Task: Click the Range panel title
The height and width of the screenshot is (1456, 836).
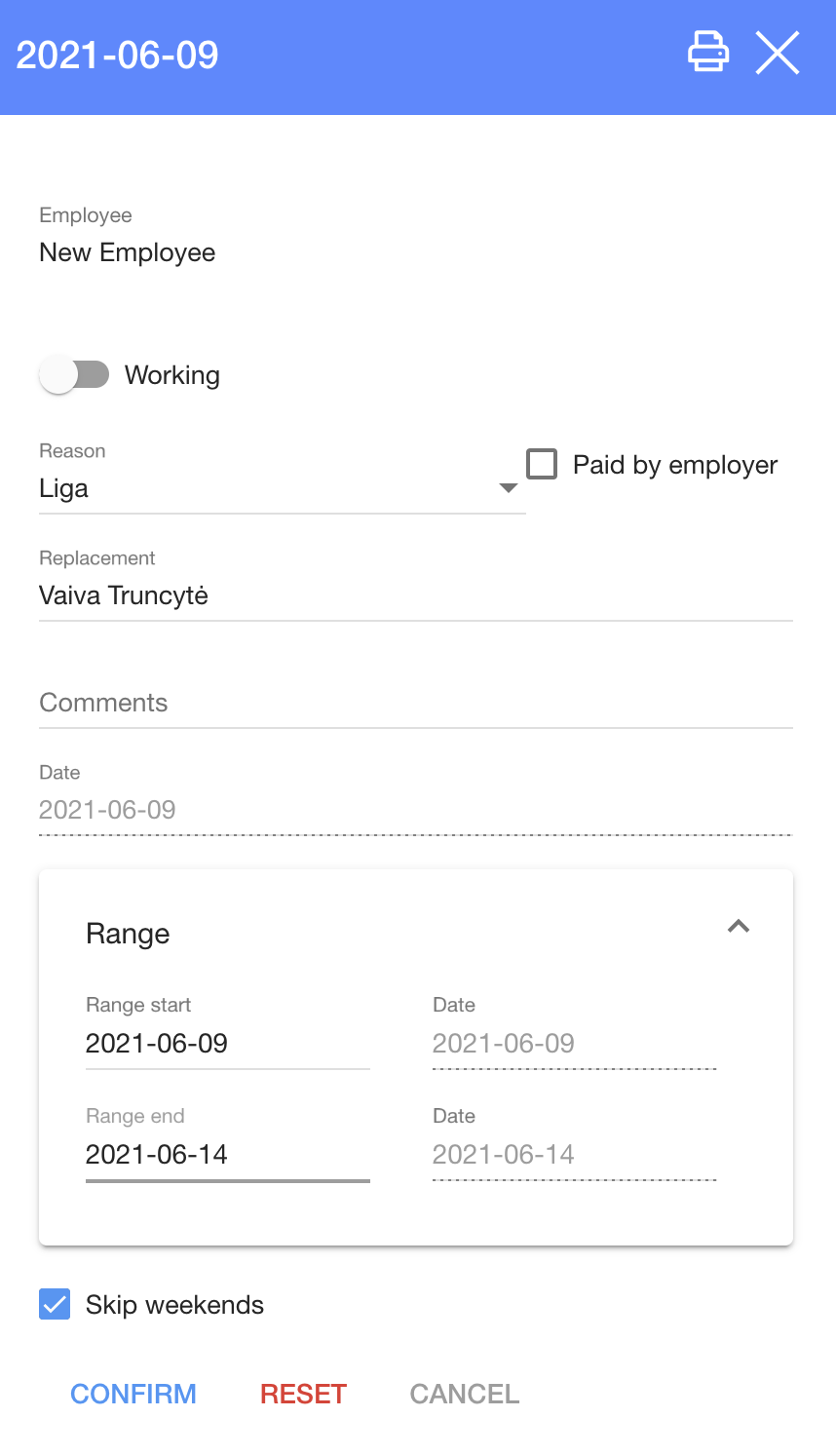Action: 128,934
